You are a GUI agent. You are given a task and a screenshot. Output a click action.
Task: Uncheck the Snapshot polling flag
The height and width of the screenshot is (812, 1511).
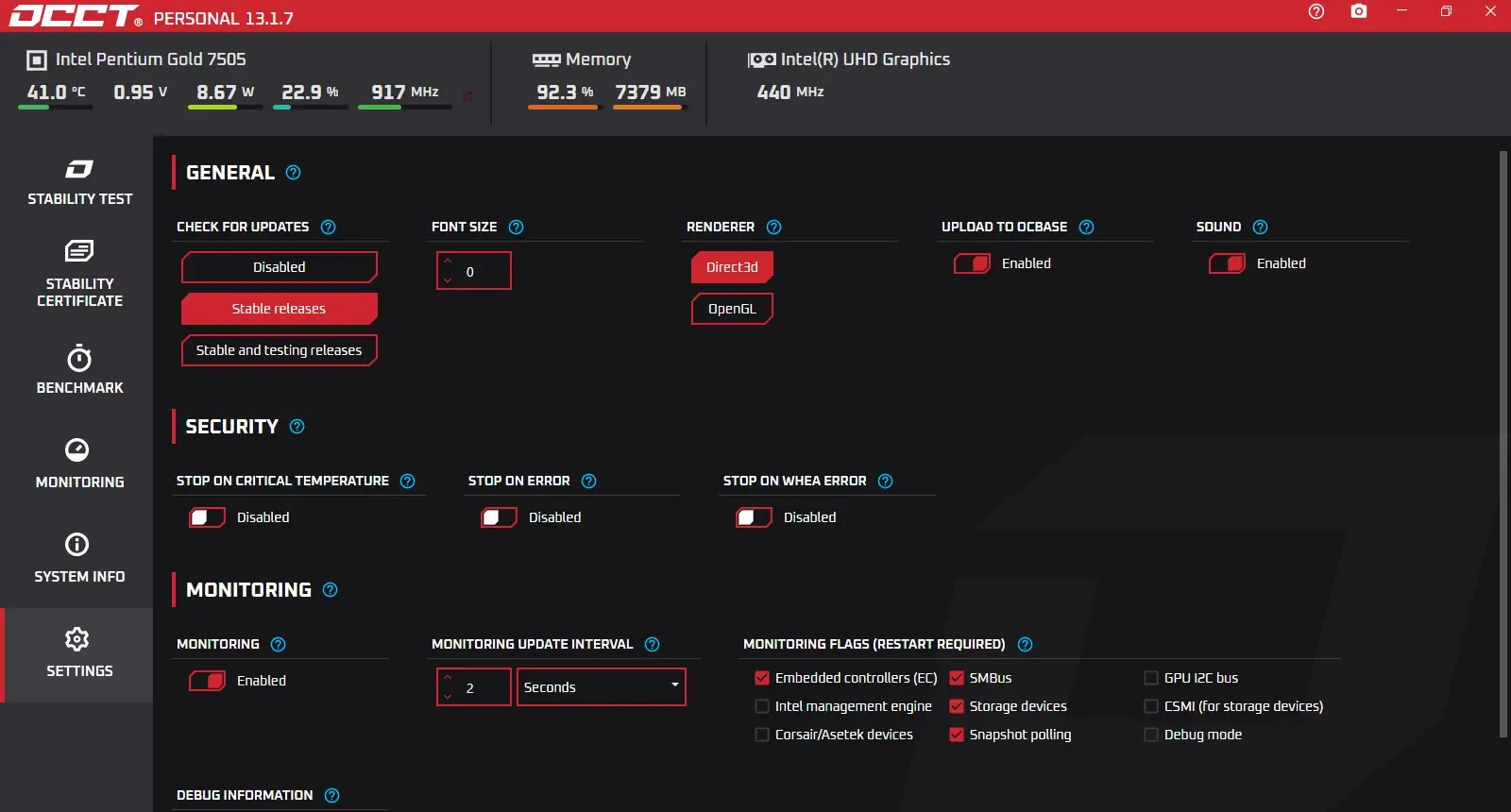(957, 736)
